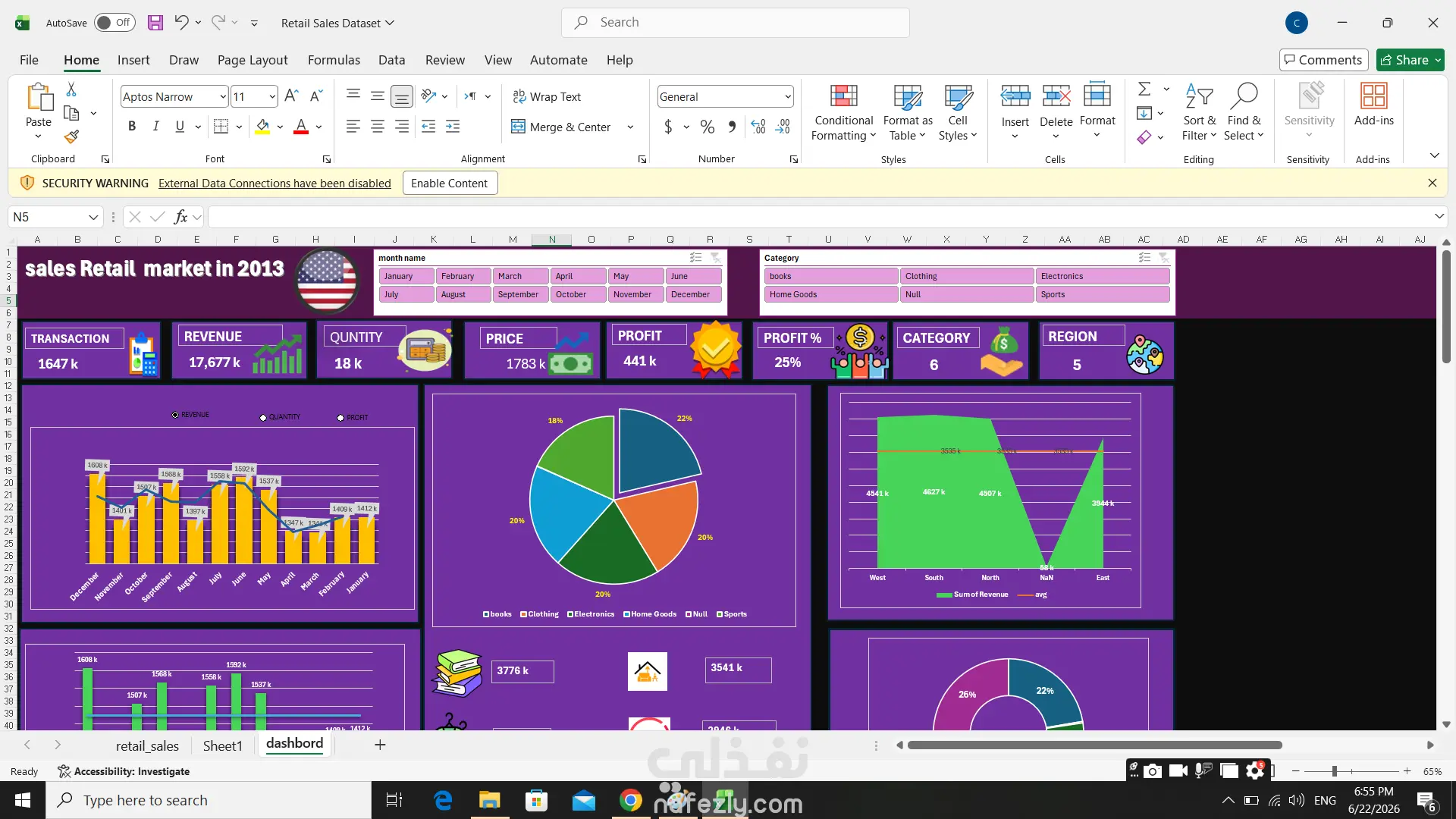Toggle Home Goods category slicer button
Viewport: 1456px width, 819px height.
[x=831, y=294]
